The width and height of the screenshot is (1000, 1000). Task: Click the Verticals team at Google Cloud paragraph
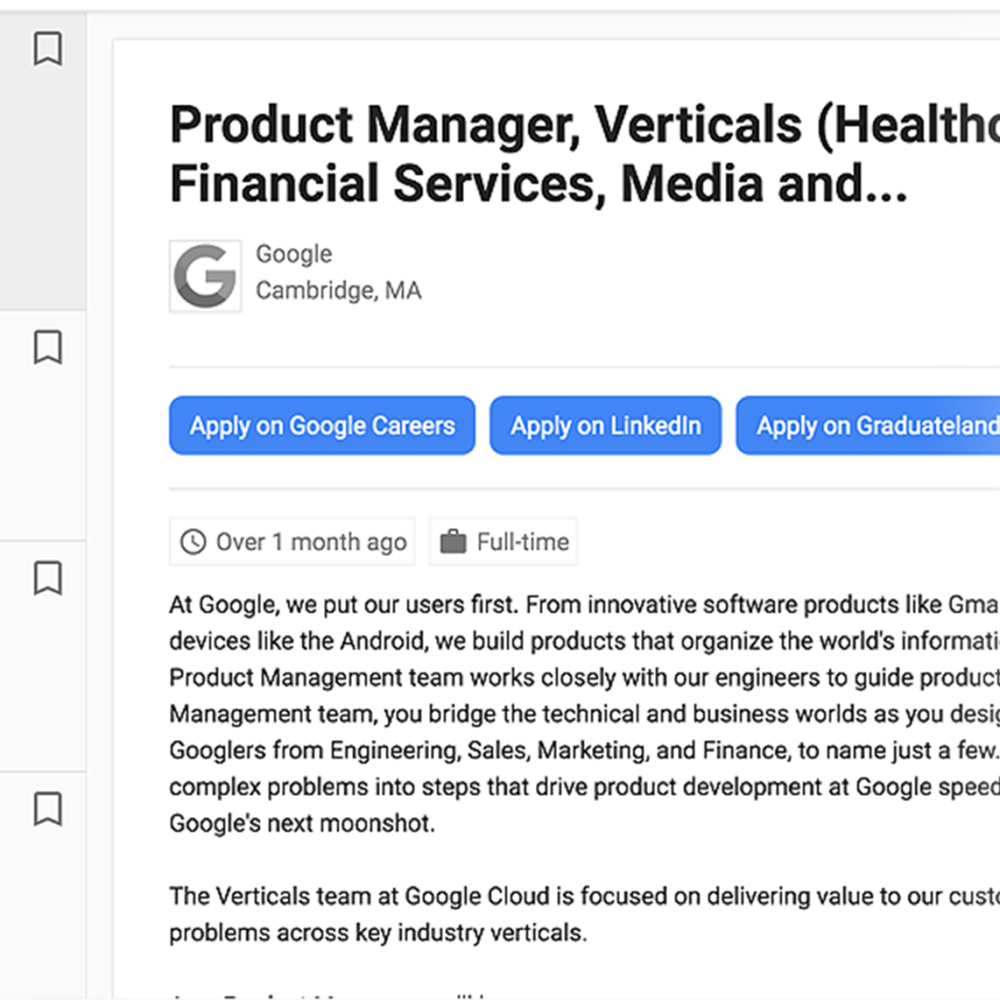coord(584,914)
